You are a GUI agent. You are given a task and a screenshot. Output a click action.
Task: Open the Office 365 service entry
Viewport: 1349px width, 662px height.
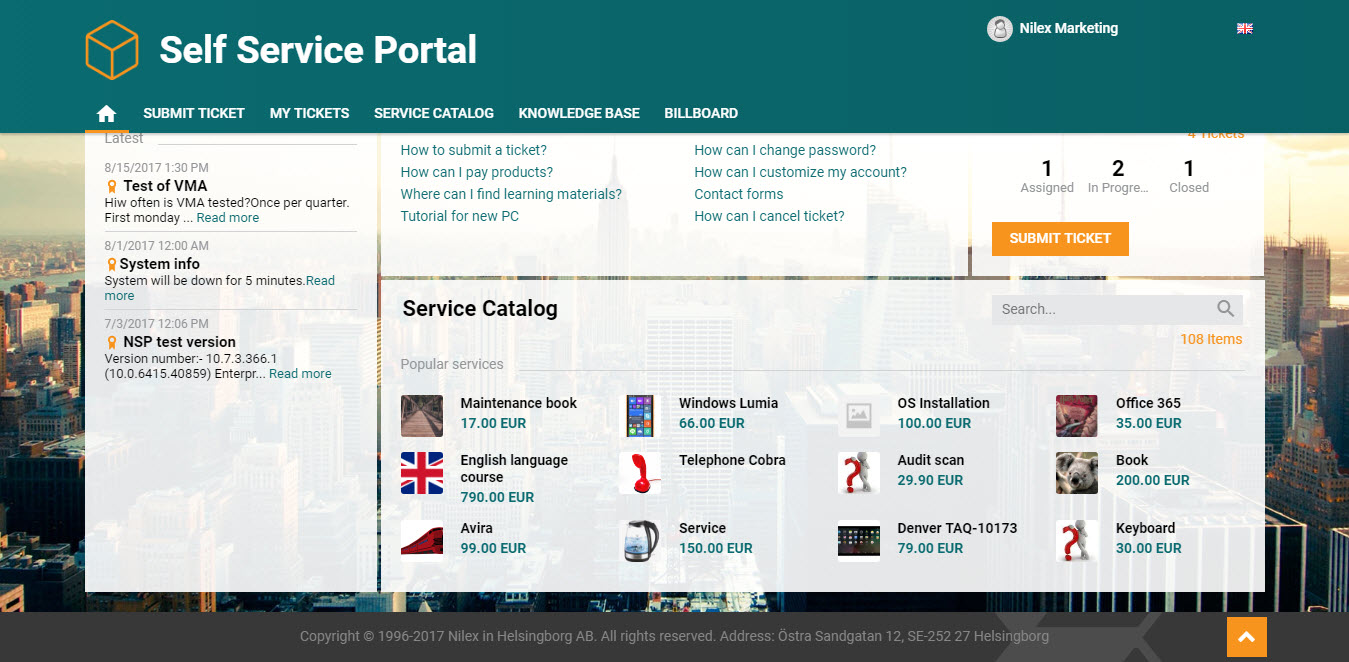click(x=1148, y=403)
